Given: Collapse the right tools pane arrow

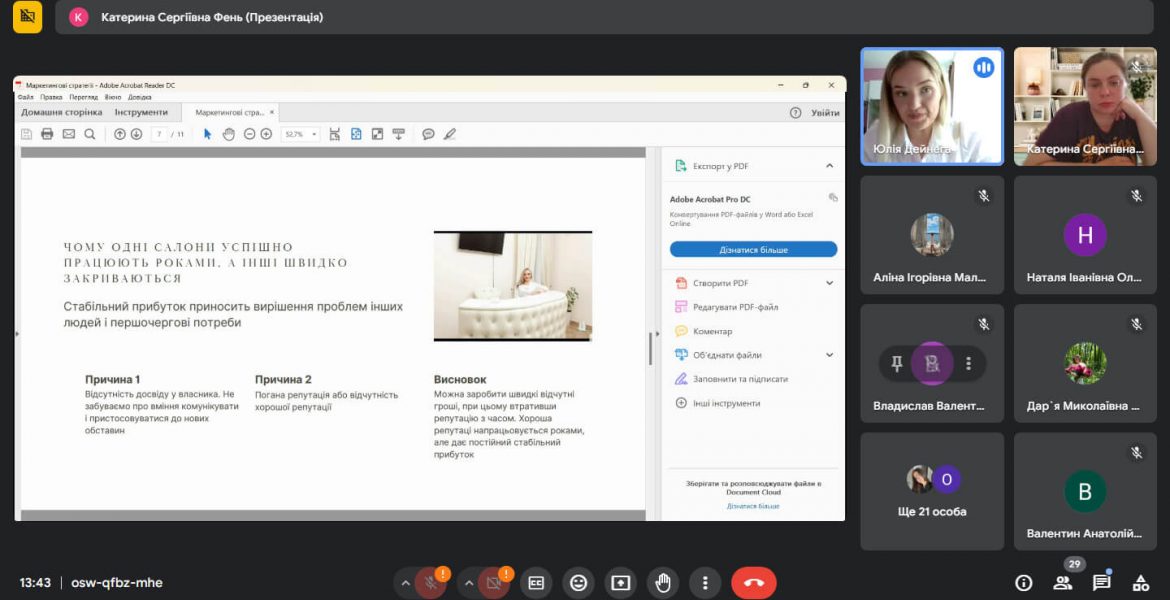Looking at the screenshot, I should click(657, 334).
